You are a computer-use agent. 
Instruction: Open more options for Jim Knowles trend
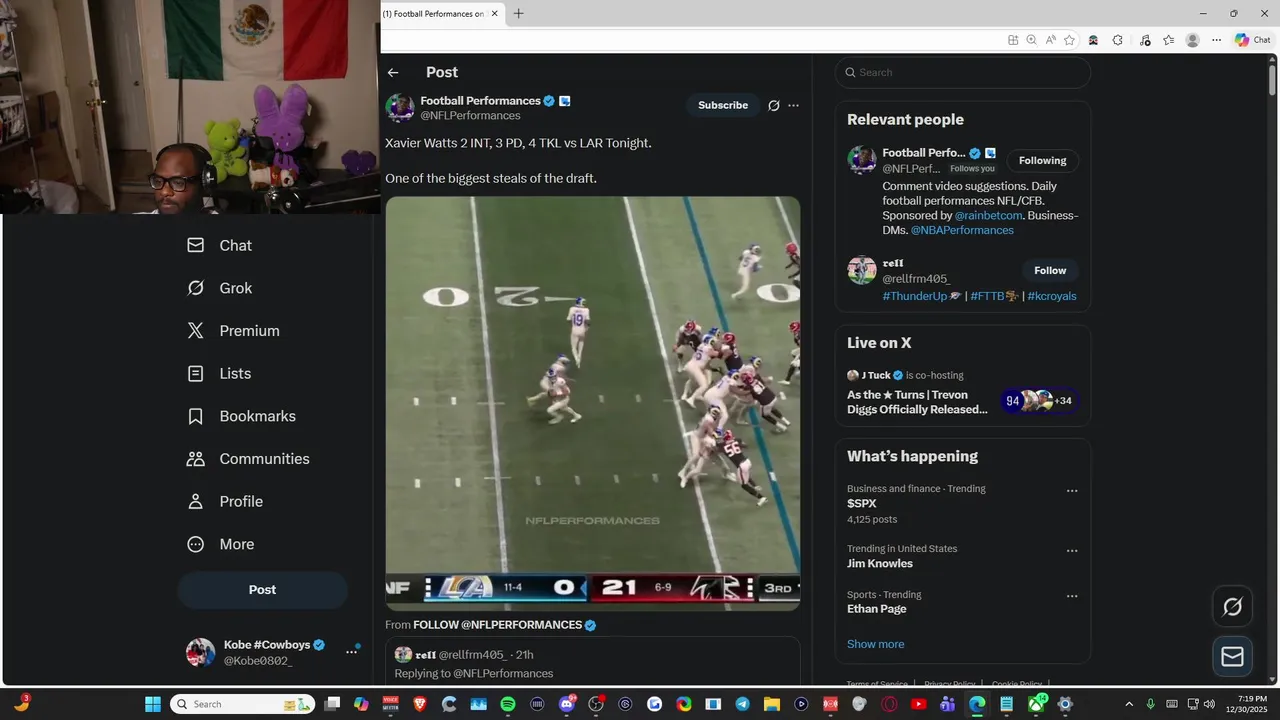tap(1071, 551)
